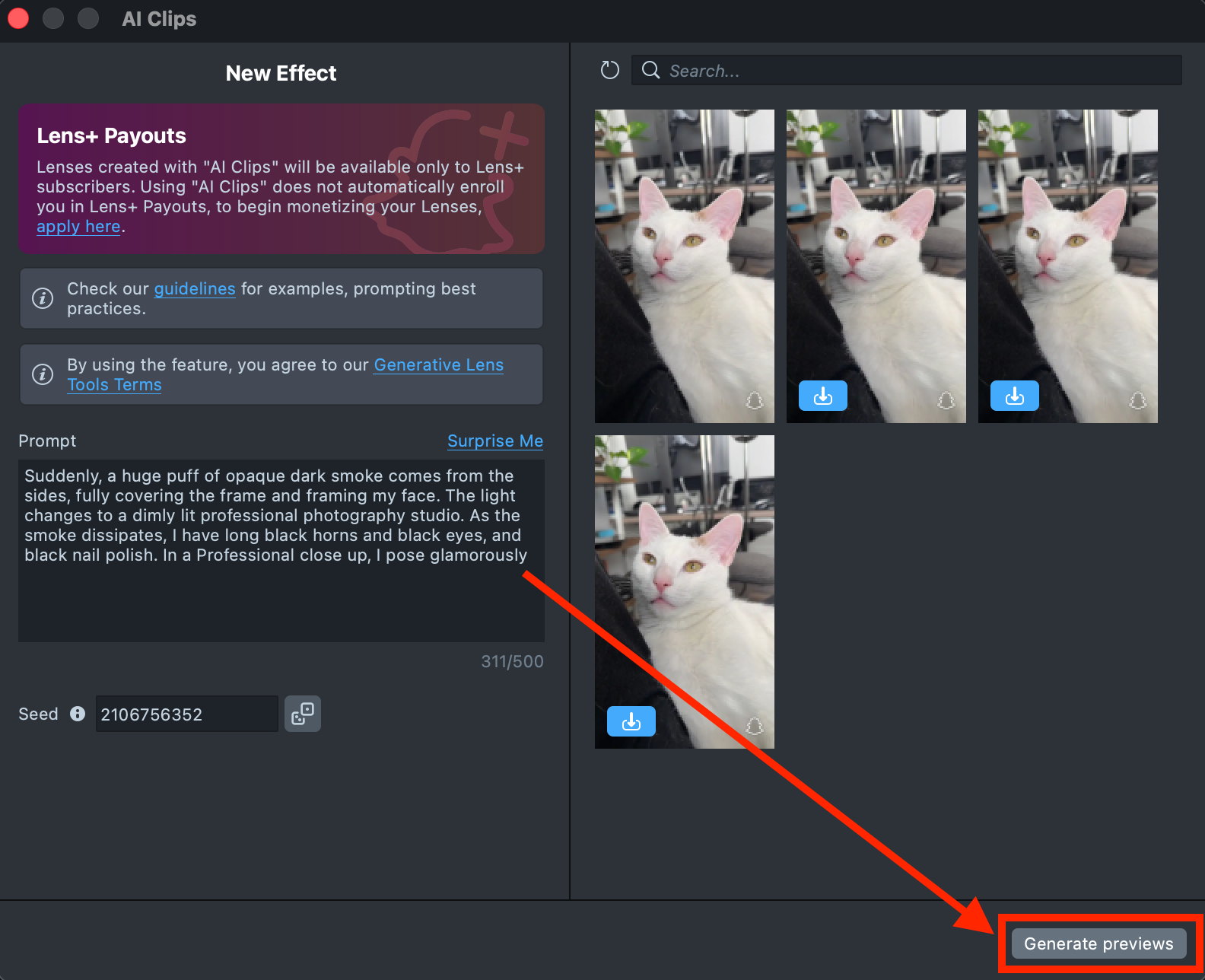The height and width of the screenshot is (980, 1205).
Task: Click the refresh icon beside the search bar
Action: coord(610,70)
